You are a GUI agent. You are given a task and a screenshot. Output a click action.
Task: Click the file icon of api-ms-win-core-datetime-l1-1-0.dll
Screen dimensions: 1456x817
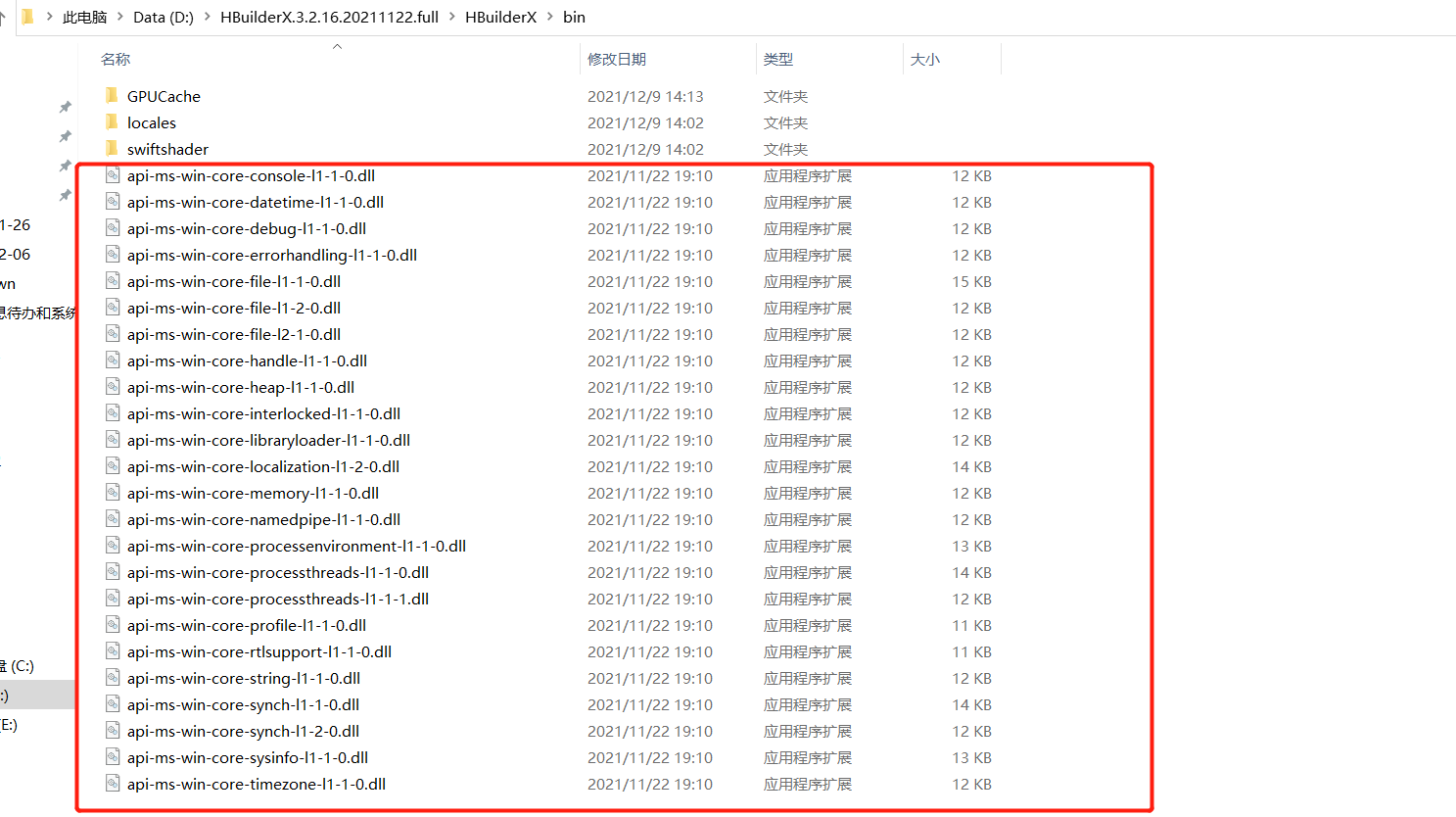coord(113,202)
